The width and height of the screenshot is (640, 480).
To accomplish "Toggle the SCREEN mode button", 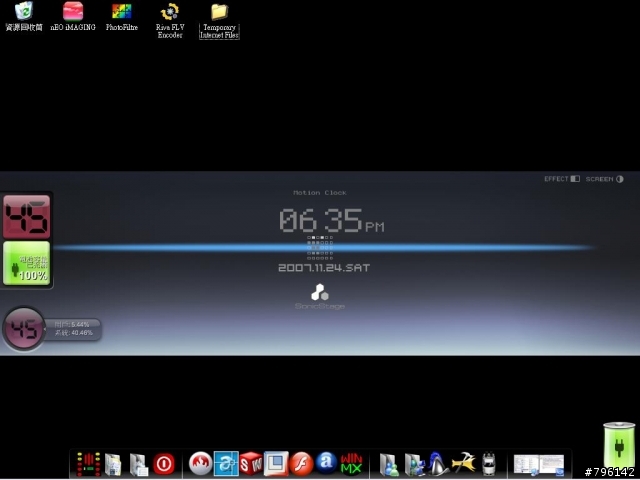I will (x=604, y=179).
